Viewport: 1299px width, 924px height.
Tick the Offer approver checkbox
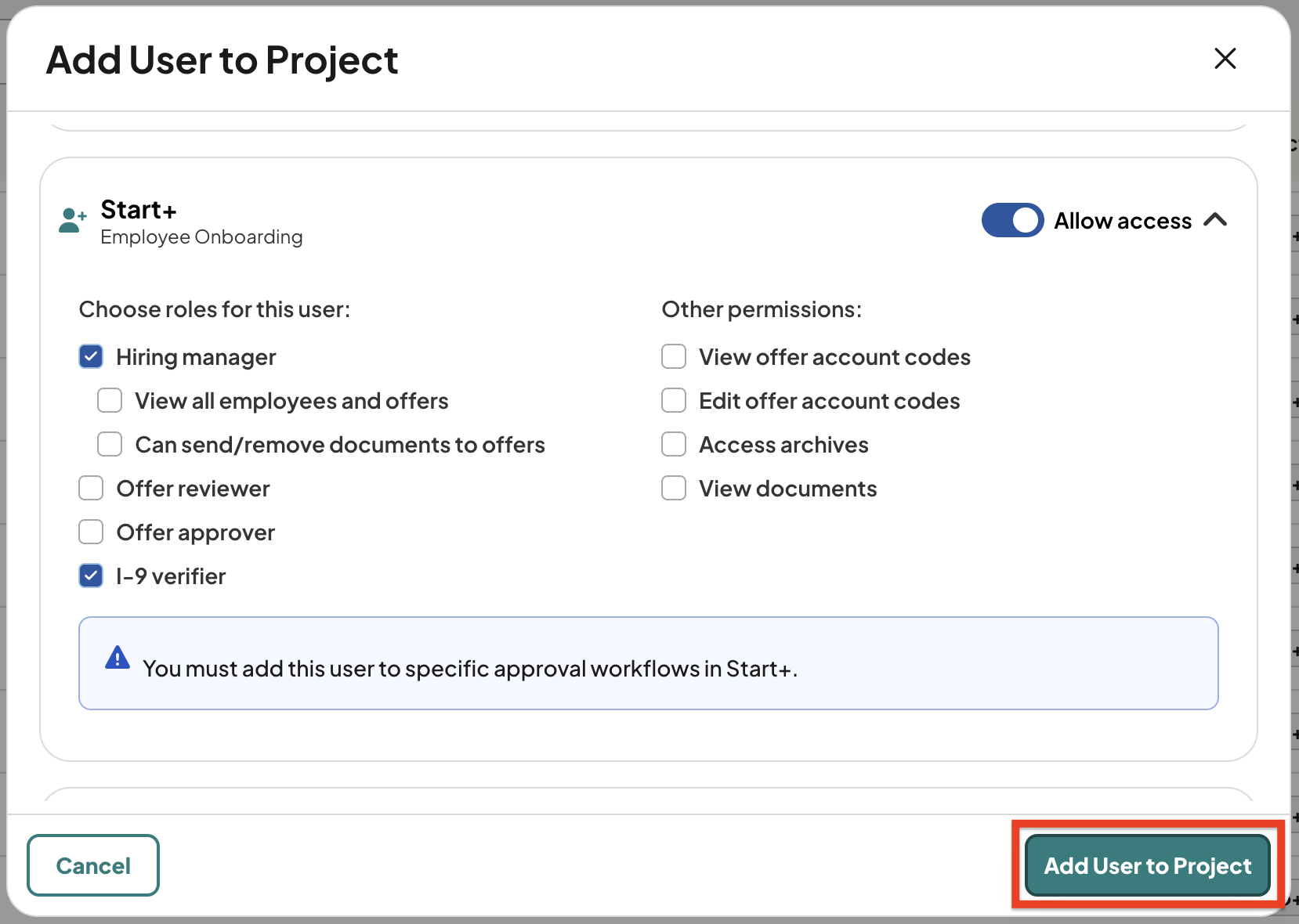click(91, 532)
